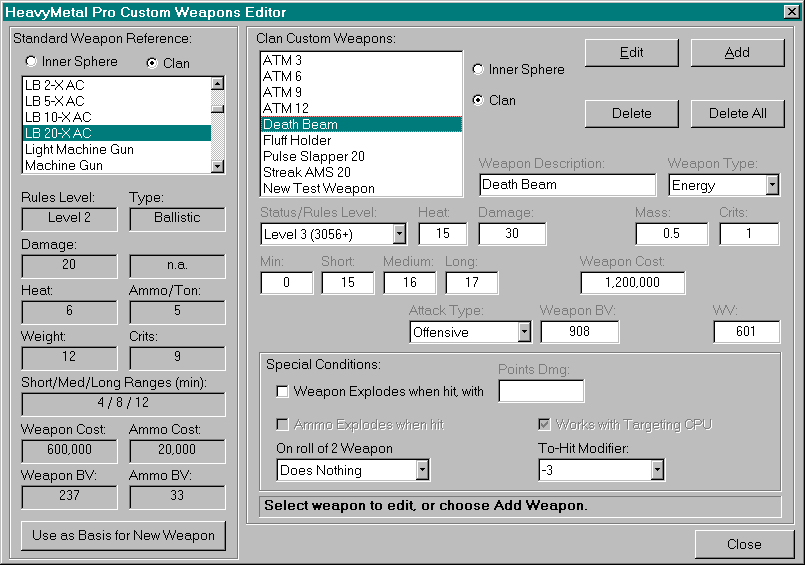Select ATM 12 custom weapon
The height and width of the screenshot is (565, 805).
pos(361,108)
